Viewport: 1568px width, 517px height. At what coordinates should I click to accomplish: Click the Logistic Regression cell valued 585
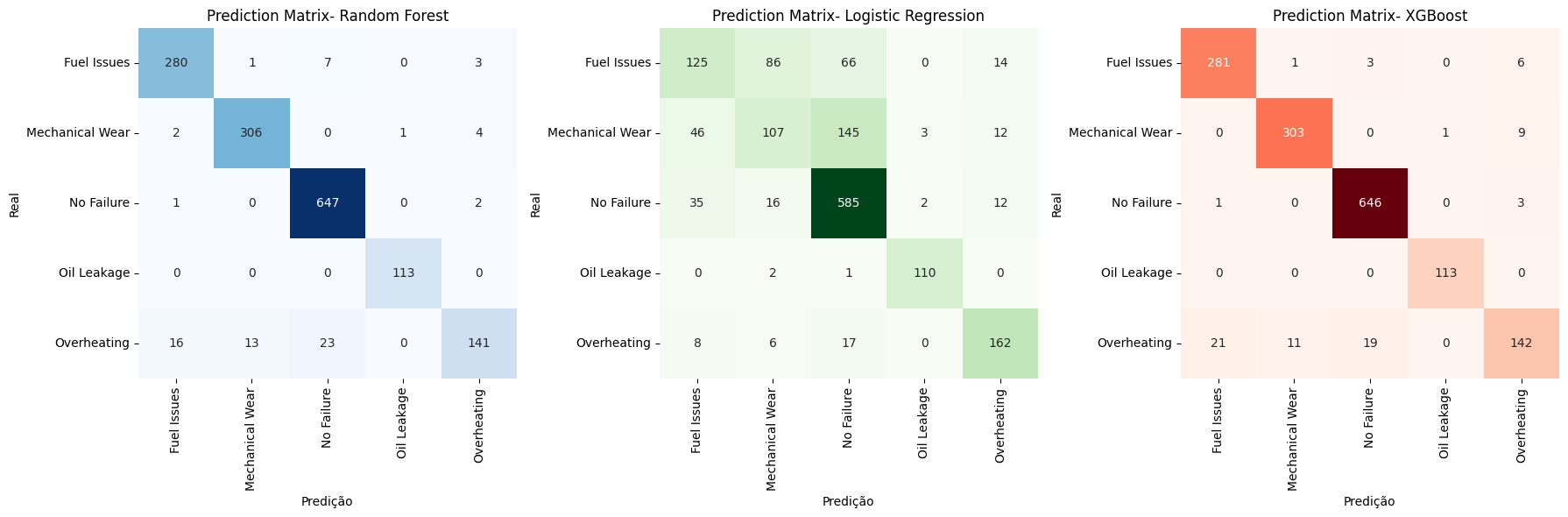[848, 203]
